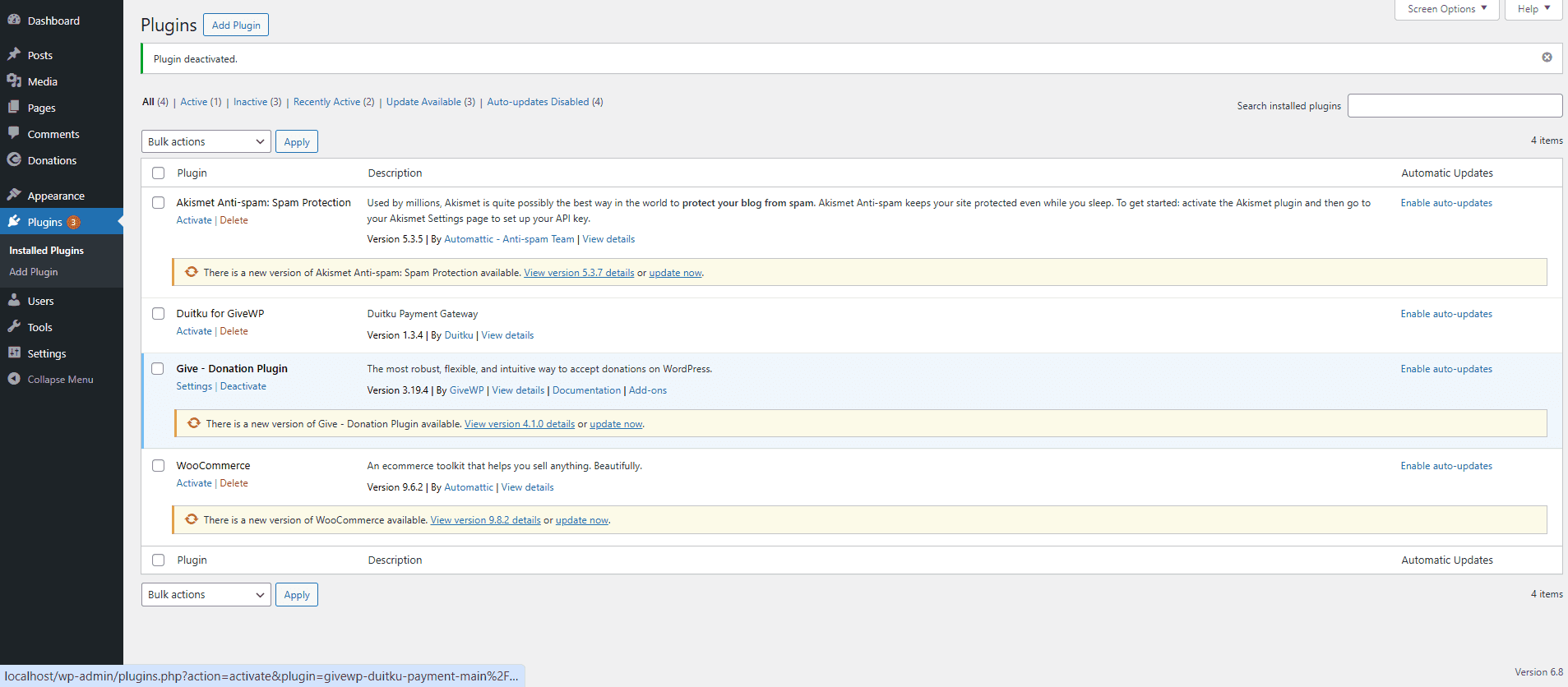
Task: Click the Plugins update count badge
Action: click(73, 222)
